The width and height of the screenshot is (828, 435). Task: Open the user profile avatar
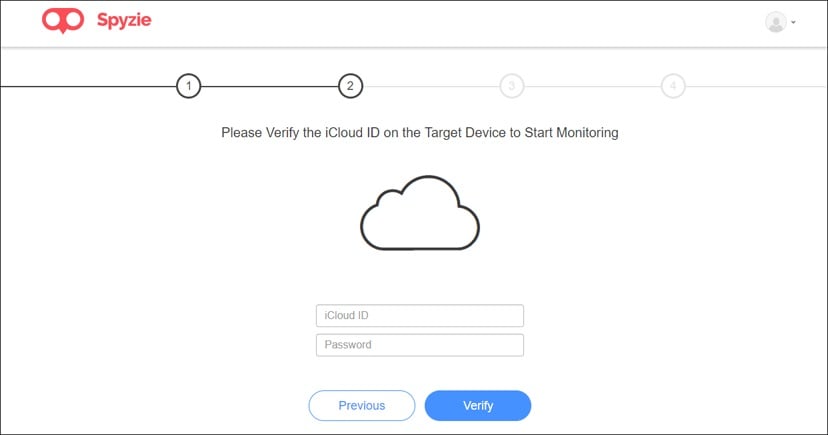775,22
